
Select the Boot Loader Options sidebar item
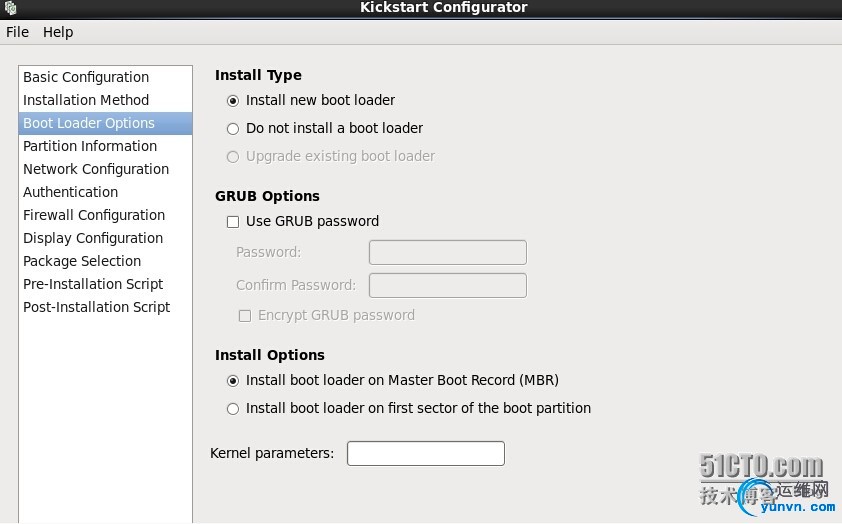point(89,123)
